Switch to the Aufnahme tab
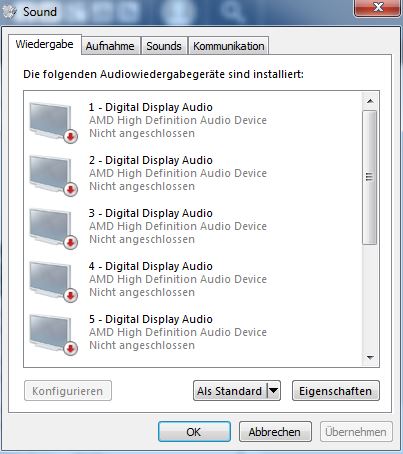This screenshot has width=403, height=454. (110, 46)
